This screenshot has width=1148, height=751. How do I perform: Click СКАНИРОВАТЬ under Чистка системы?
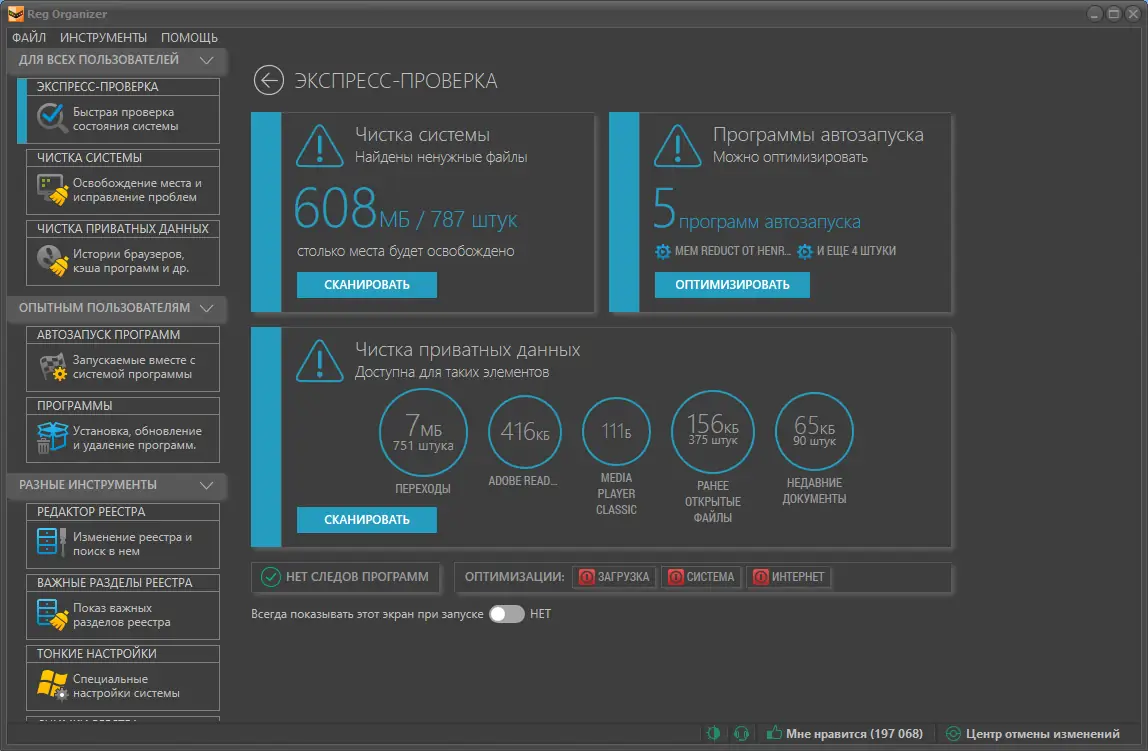pos(367,285)
